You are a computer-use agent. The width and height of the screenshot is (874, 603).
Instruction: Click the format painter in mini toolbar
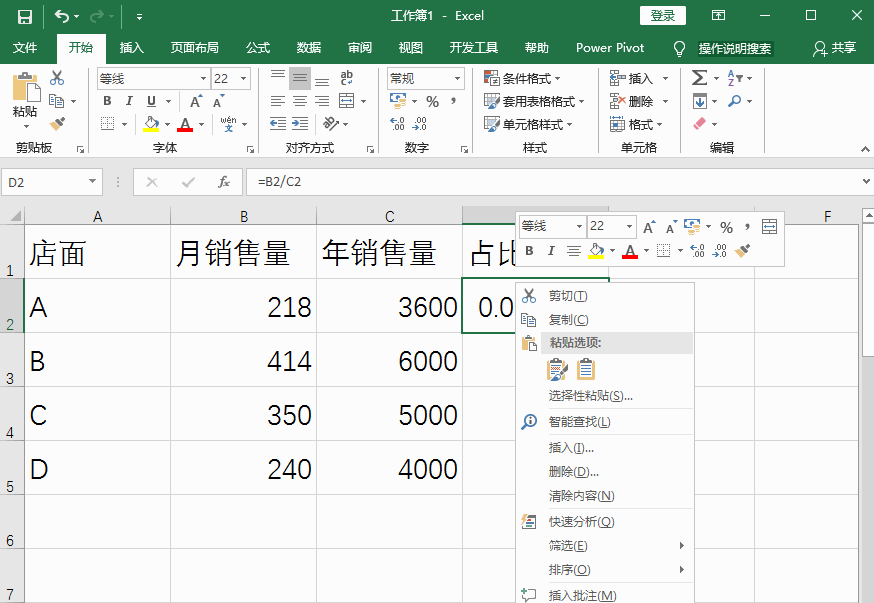(x=742, y=251)
